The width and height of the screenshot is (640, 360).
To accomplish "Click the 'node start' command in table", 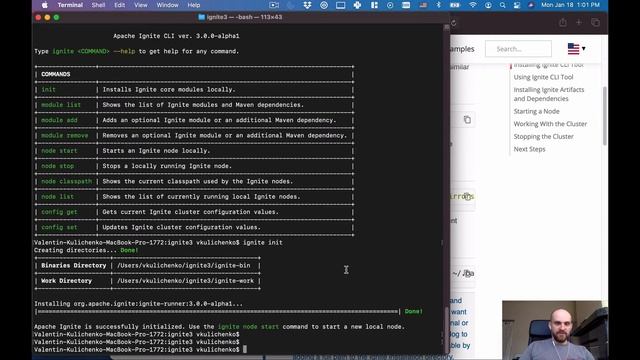I will tap(59, 151).
